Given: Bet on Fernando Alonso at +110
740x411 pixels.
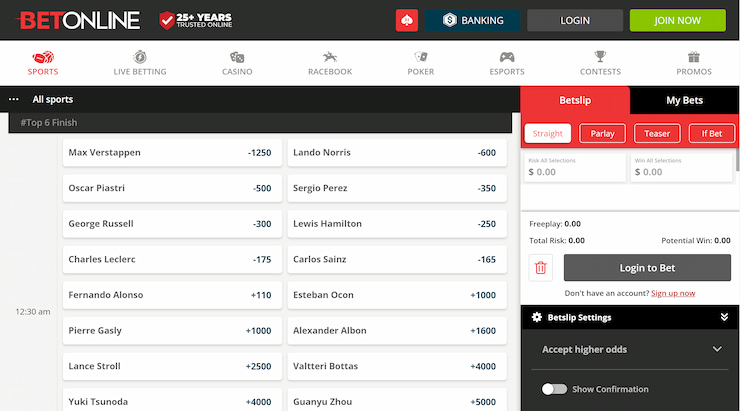Looking at the screenshot, I should click(172, 295).
